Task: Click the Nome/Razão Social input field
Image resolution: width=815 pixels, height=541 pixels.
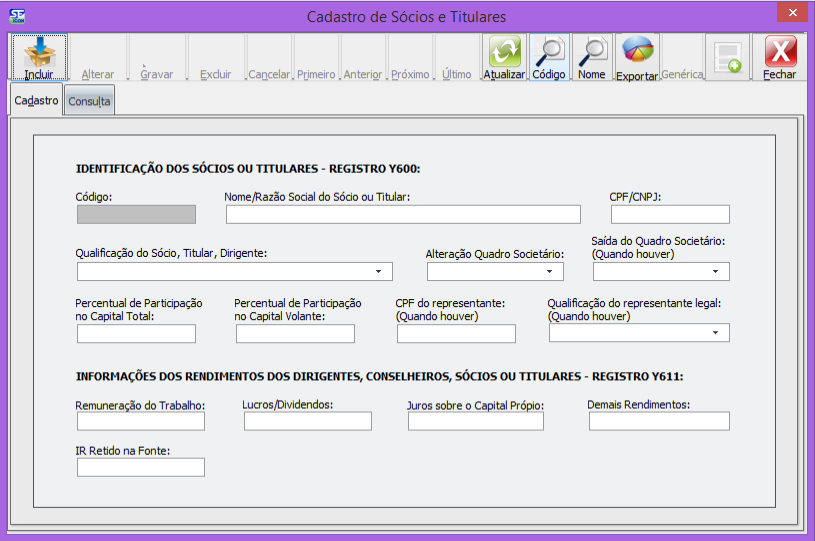Action: [x=403, y=214]
